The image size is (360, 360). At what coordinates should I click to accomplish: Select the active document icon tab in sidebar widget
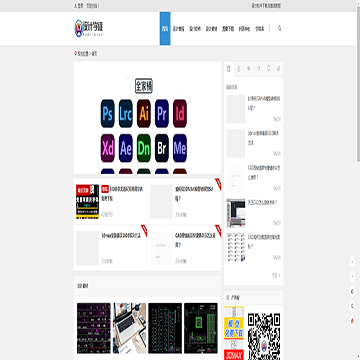[x=229, y=69]
